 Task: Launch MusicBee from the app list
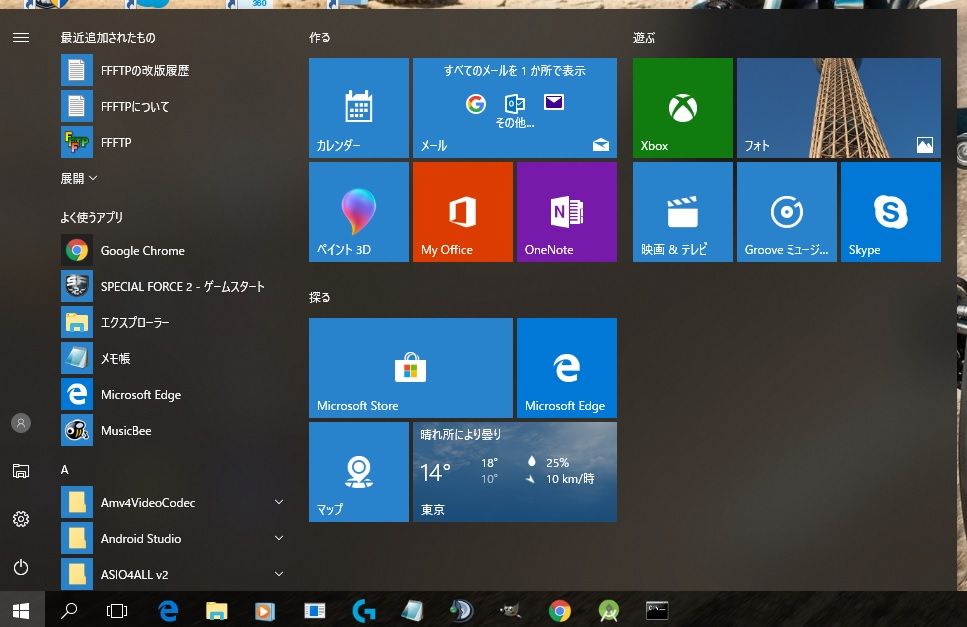point(173,430)
